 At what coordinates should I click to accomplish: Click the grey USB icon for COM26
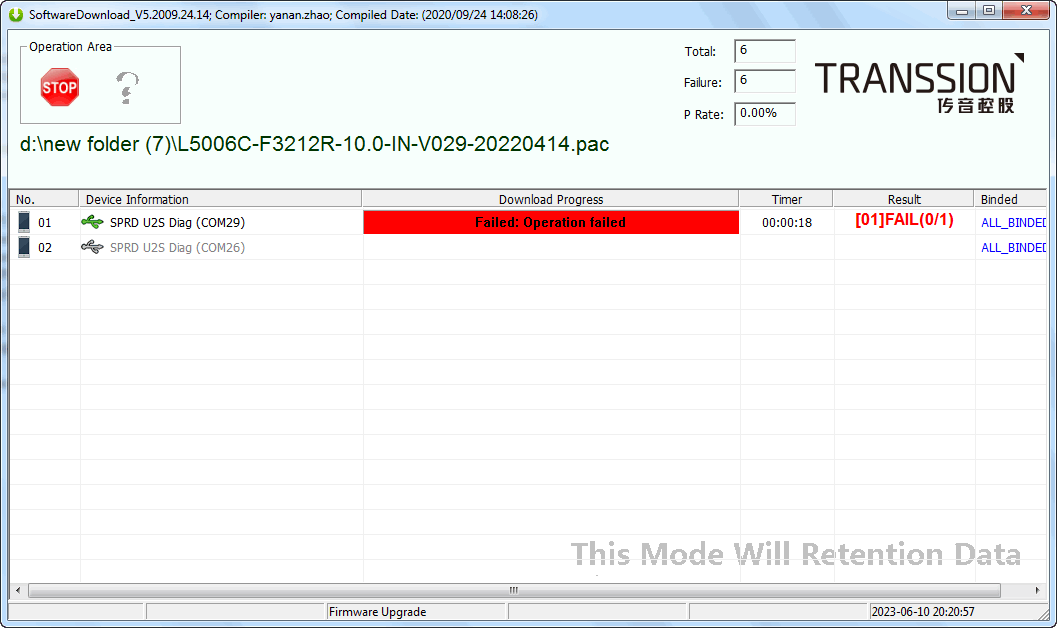pos(92,247)
